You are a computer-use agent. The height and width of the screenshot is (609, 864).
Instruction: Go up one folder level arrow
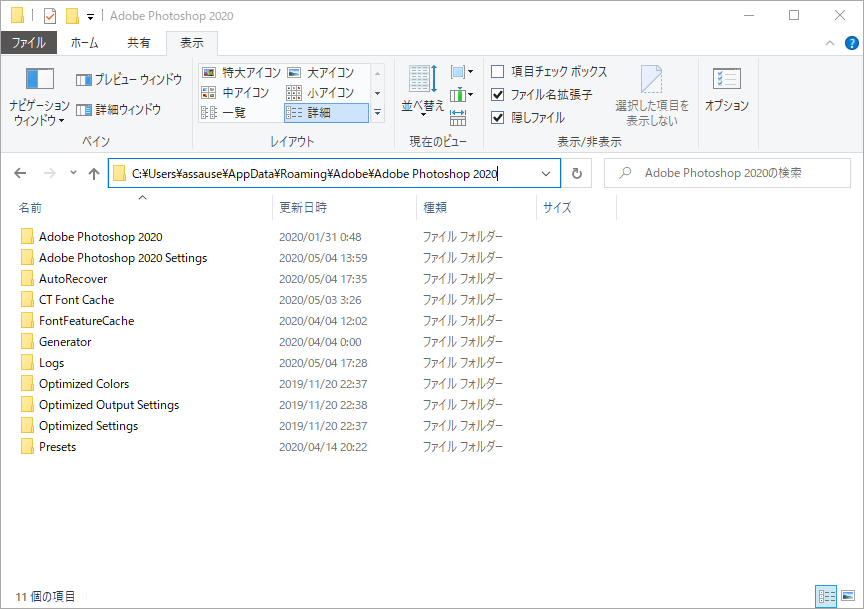[94, 174]
